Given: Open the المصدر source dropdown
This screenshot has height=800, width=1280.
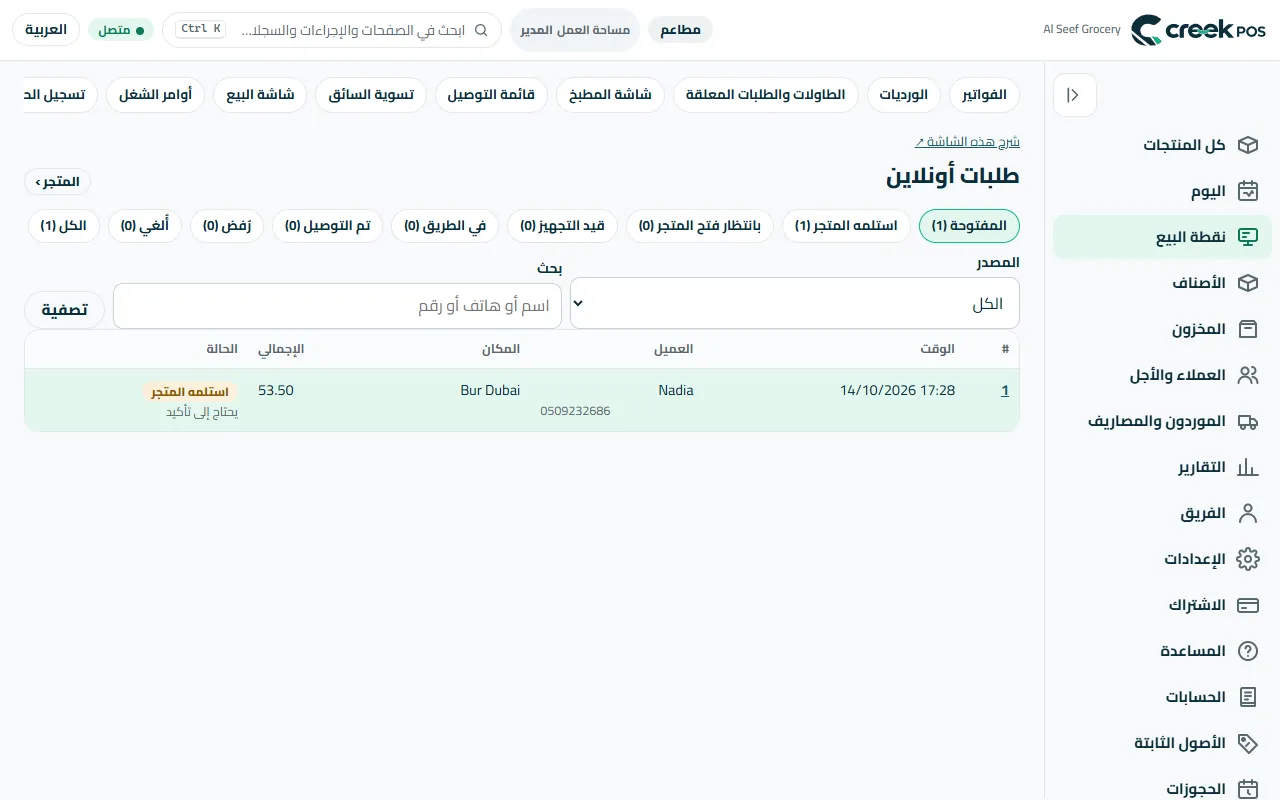Looking at the screenshot, I should coord(795,303).
